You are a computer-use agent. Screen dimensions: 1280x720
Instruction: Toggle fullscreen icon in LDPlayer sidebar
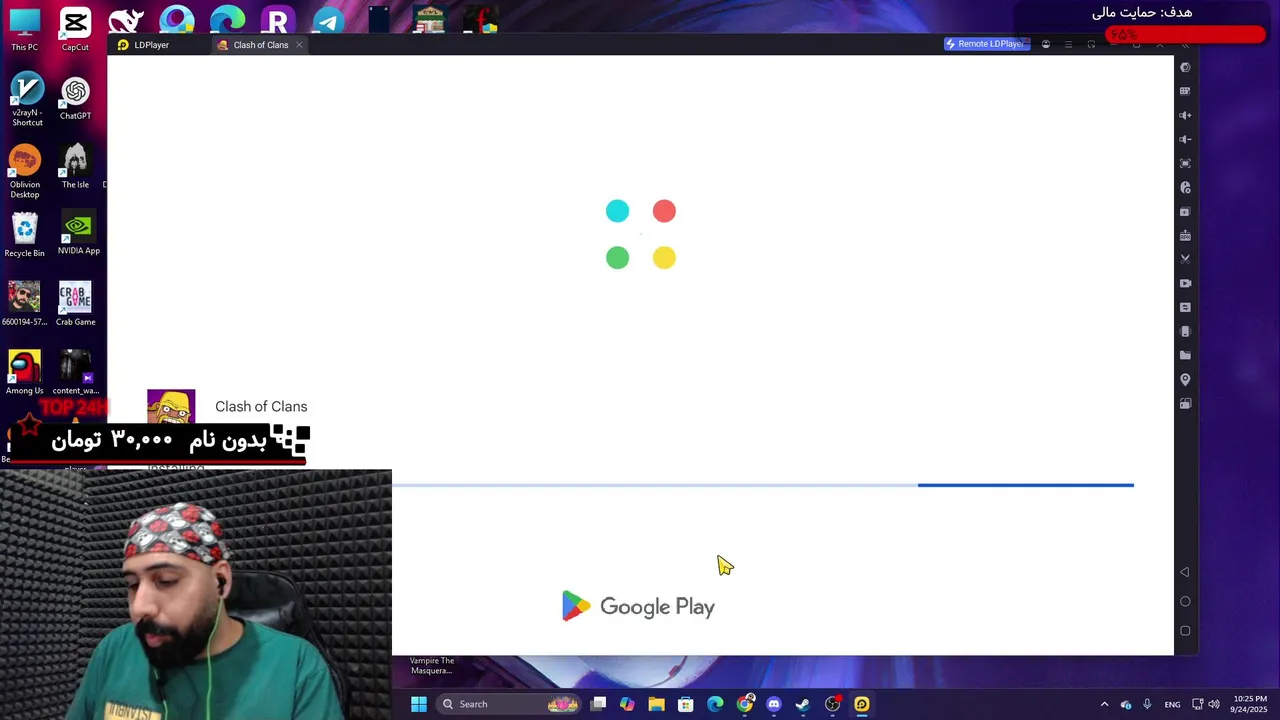[x=1185, y=163]
